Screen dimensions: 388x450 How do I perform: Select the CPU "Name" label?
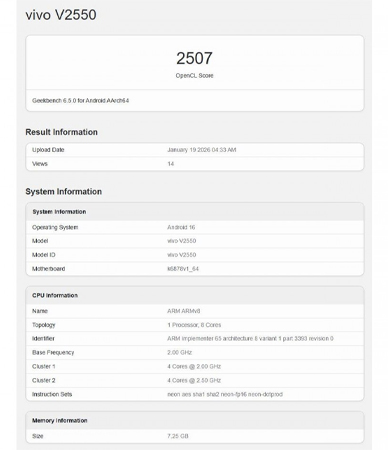point(40,311)
